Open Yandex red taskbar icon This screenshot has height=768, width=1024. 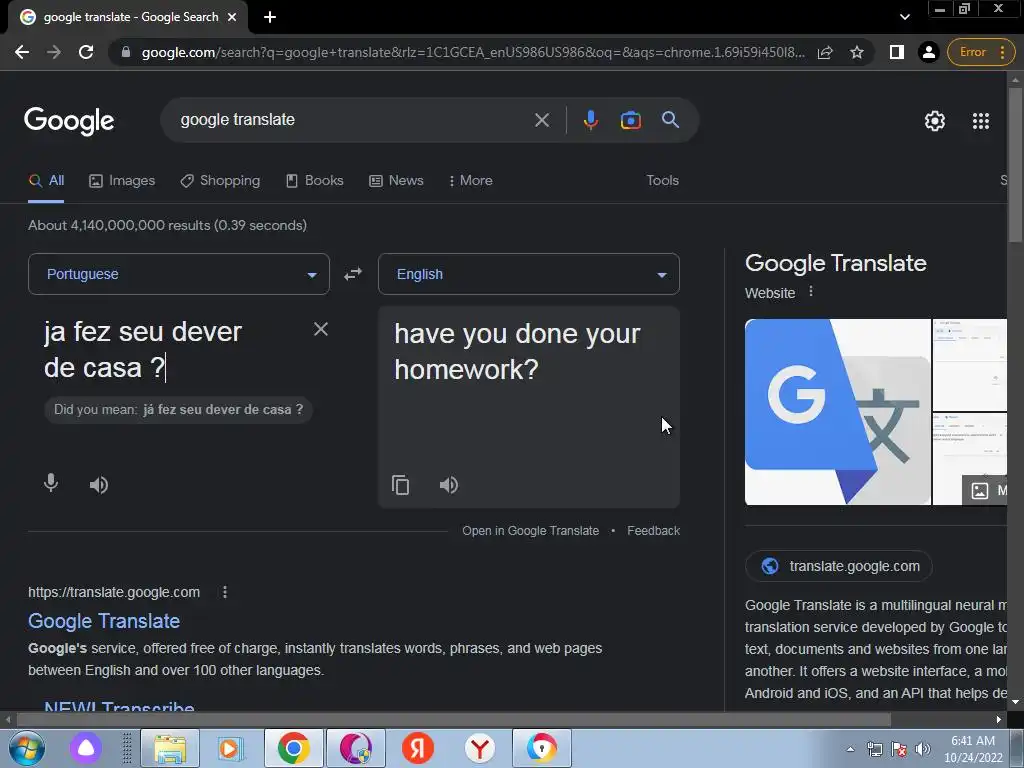pos(418,748)
